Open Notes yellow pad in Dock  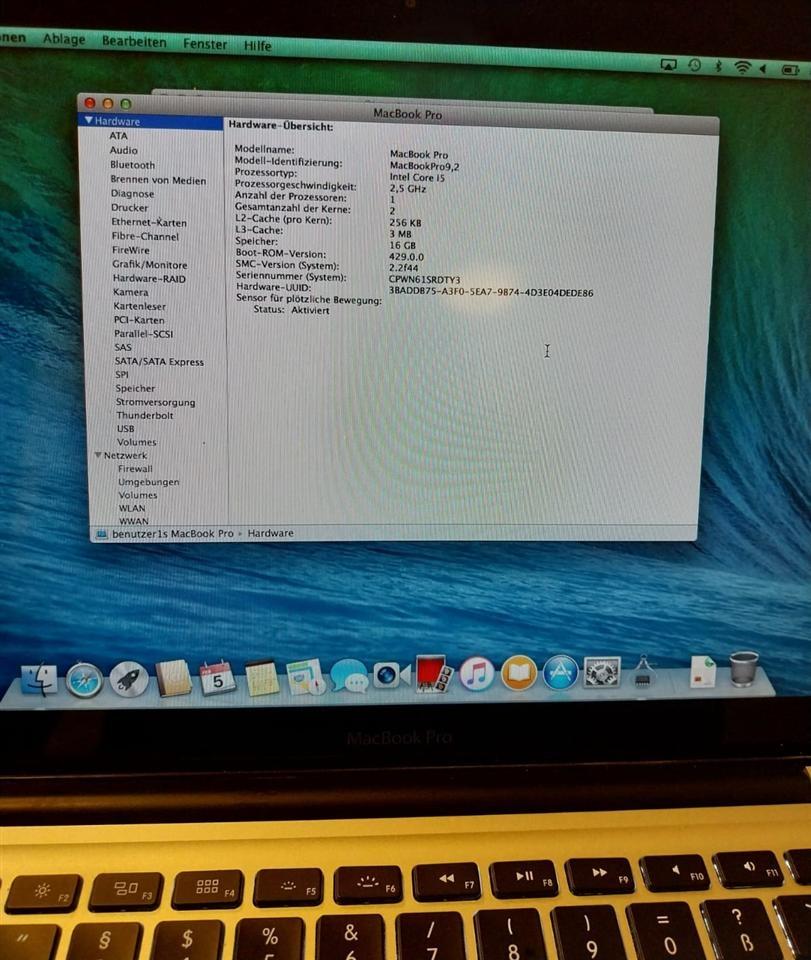pyautogui.click(x=262, y=678)
